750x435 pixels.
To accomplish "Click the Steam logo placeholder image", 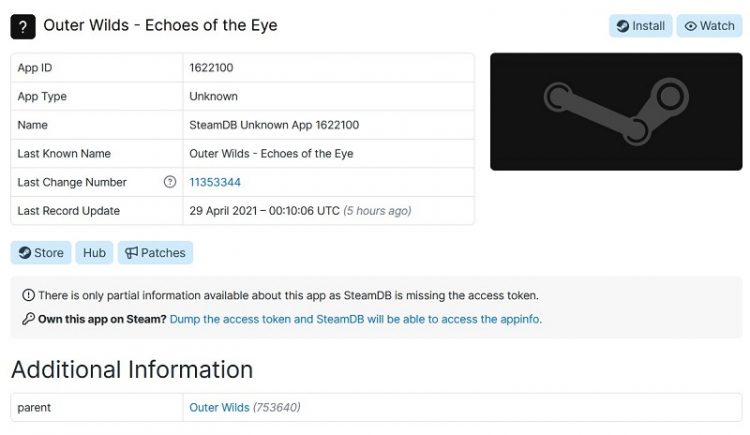I will (x=615, y=112).
